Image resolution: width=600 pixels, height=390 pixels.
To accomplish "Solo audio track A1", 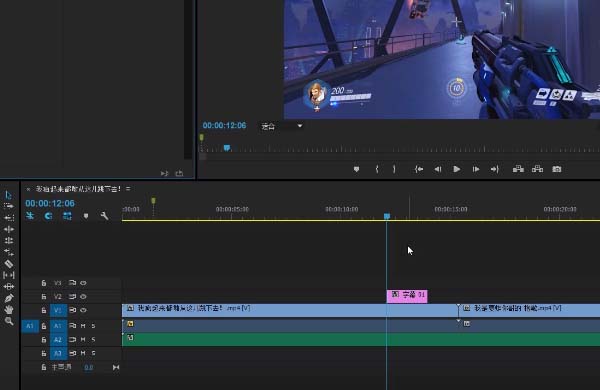I will [93, 326].
